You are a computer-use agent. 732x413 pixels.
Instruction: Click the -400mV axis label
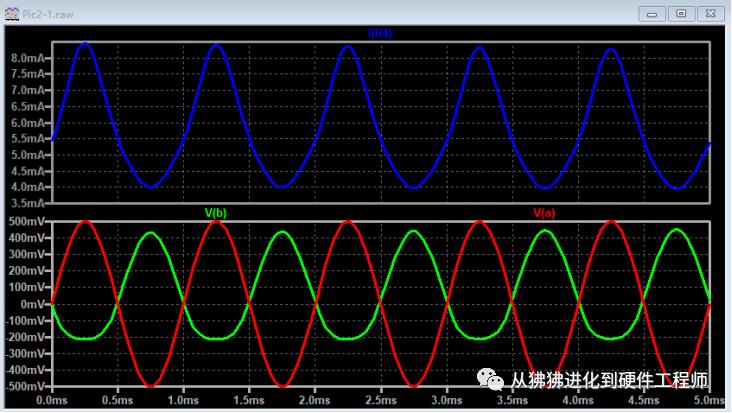pos(25,370)
